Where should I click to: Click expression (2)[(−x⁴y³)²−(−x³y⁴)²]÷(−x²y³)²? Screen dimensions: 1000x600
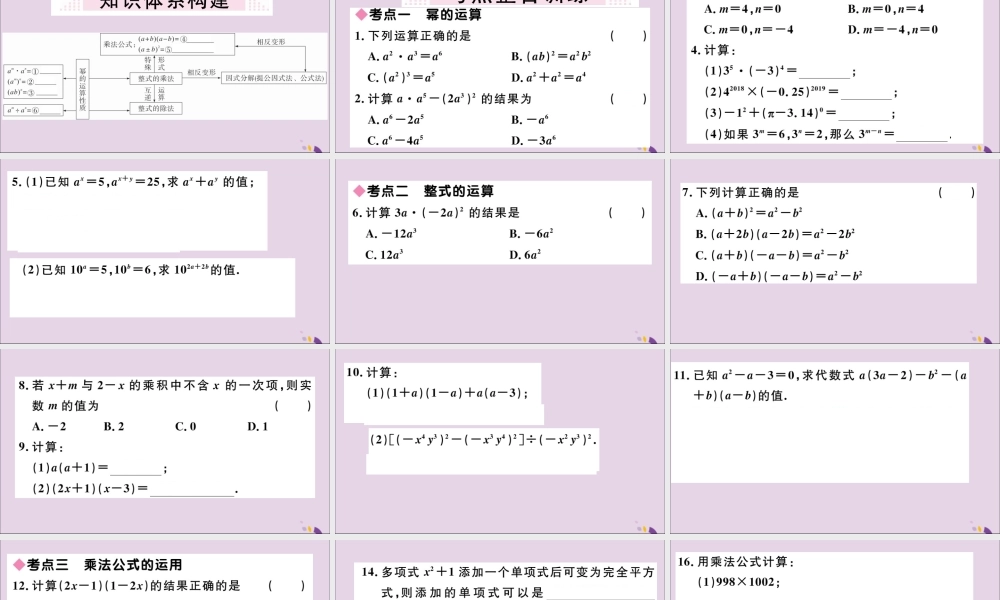pyautogui.click(x=483, y=439)
